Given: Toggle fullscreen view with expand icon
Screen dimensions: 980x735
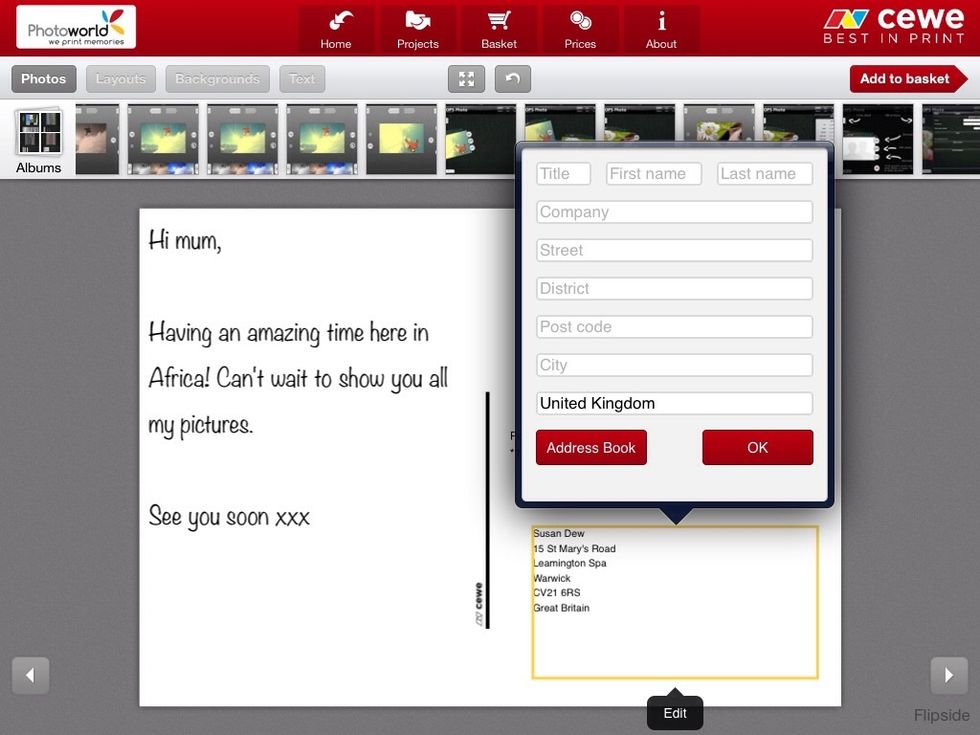Looking at the screenshot, I should [x=466, y=79].
